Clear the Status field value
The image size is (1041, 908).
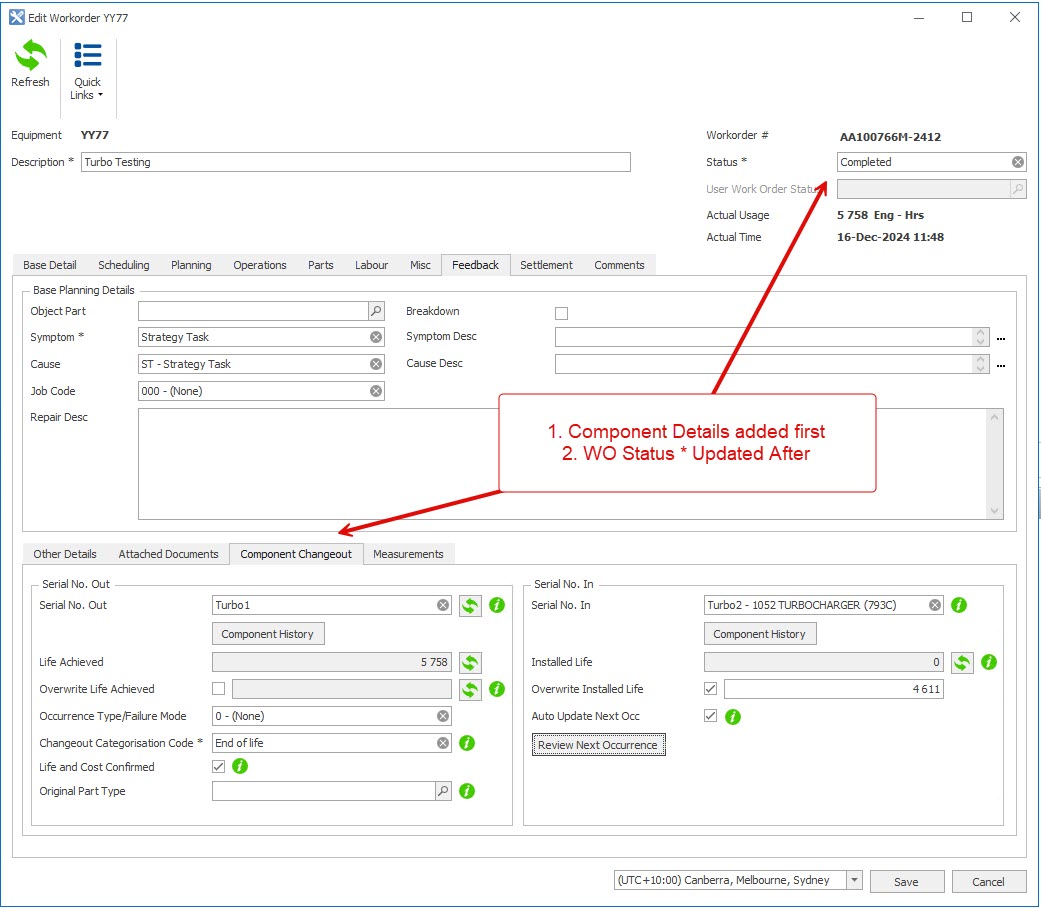(1017, 162)
